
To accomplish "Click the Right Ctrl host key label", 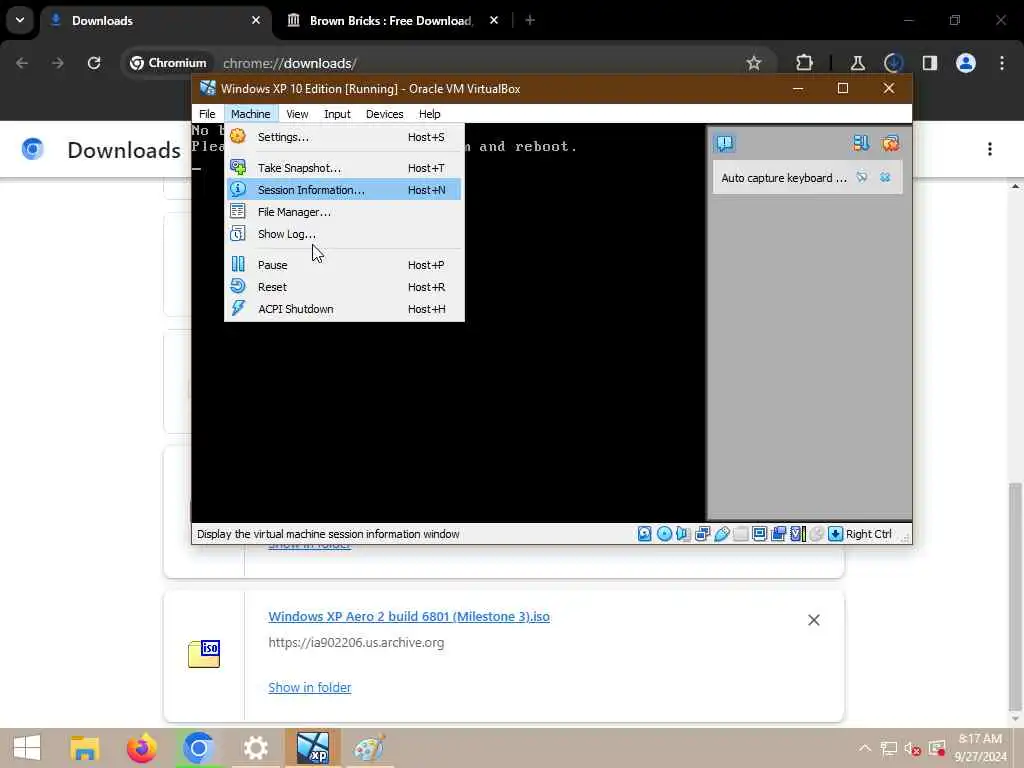I will (x=869, y=534).
